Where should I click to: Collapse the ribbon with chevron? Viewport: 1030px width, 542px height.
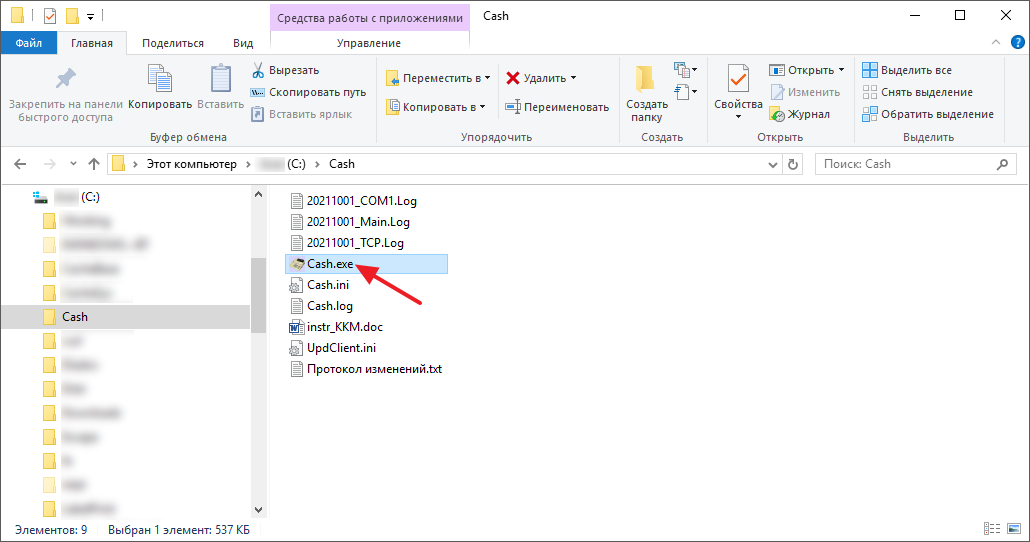pos(996,43)
